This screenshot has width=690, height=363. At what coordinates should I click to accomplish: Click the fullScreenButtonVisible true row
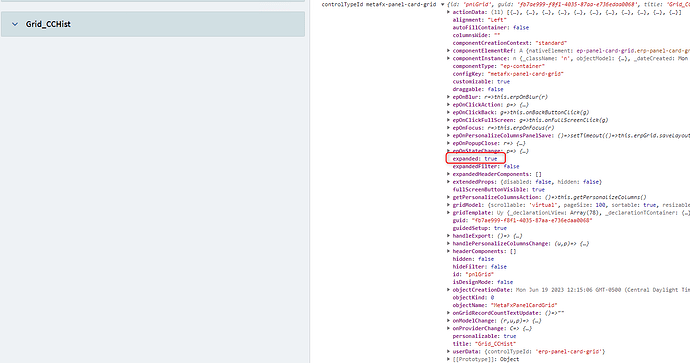tap(499, 190)
